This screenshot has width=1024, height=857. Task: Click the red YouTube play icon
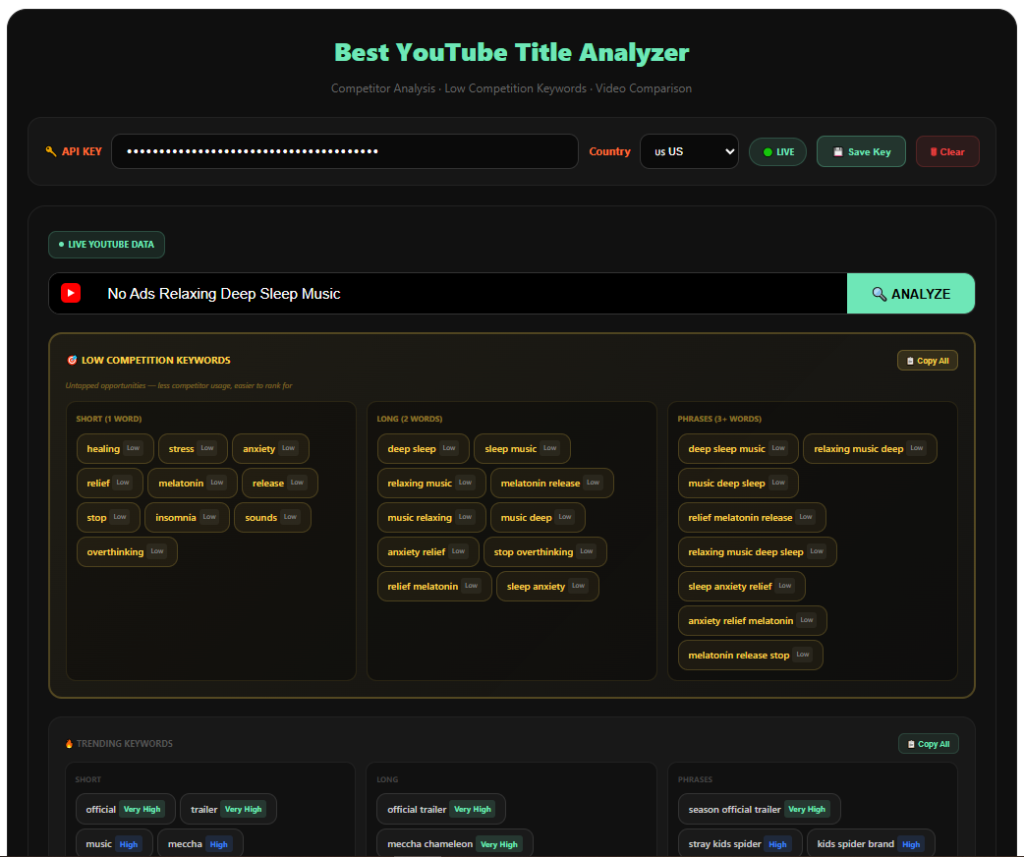pos(71,293)
